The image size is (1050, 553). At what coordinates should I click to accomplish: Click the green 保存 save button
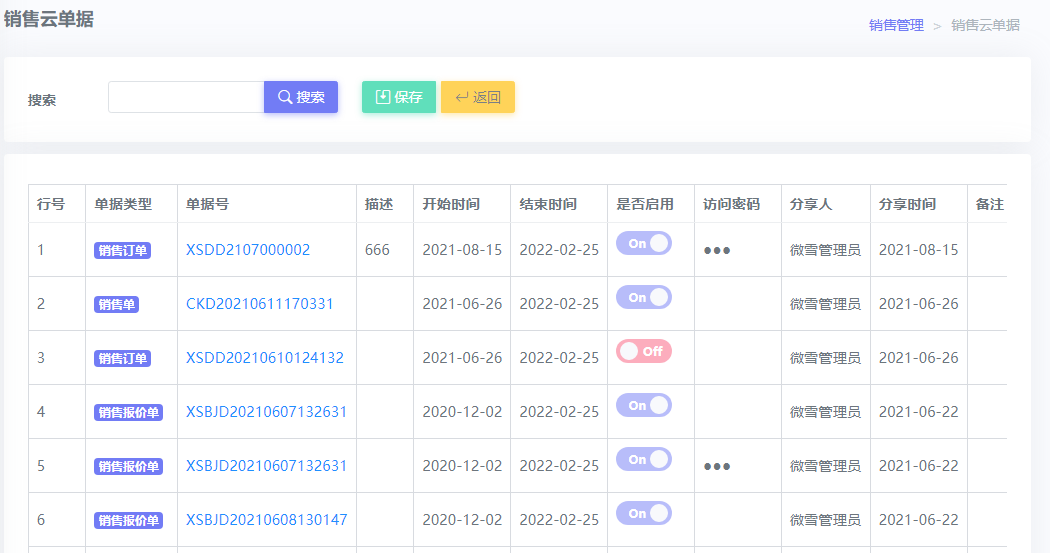[x=399, y=97]
